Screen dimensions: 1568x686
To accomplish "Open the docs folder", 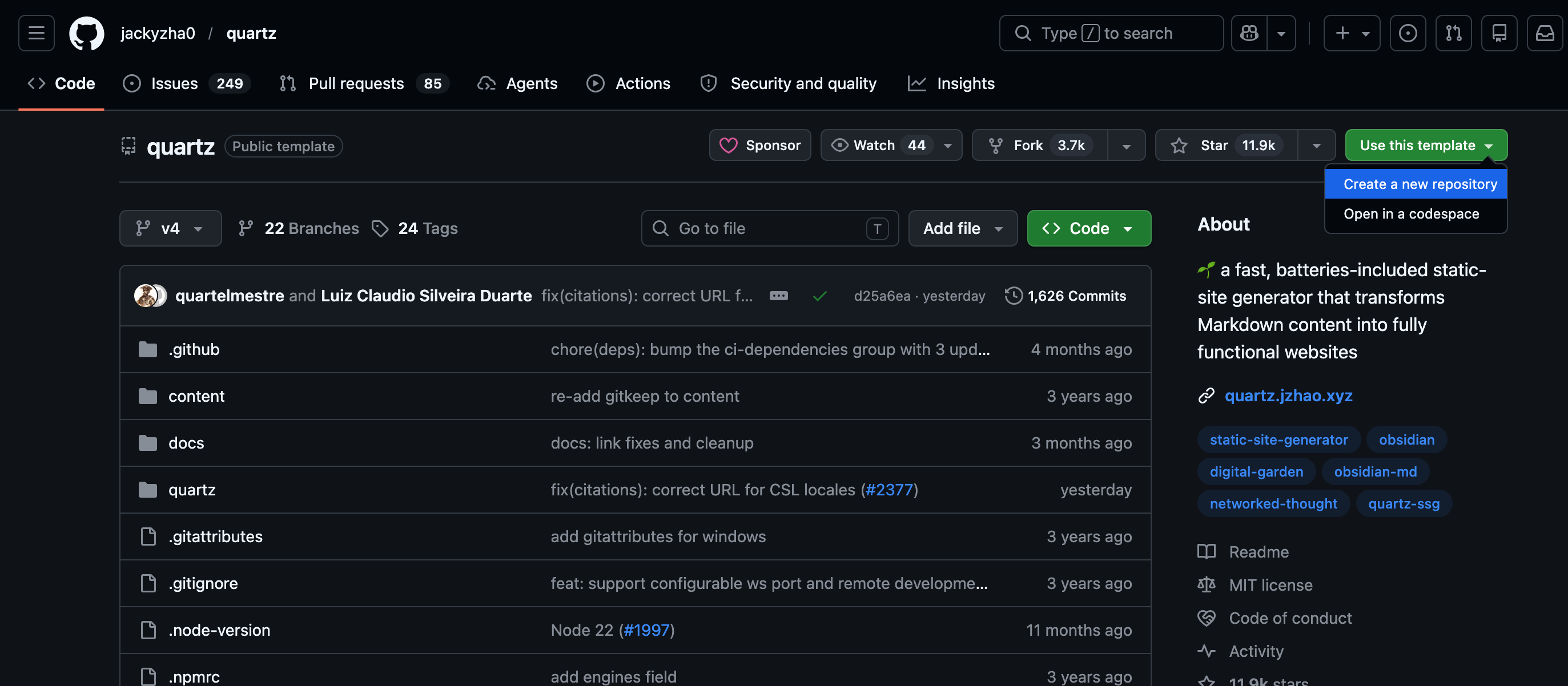I will click(x=186, y=443).
